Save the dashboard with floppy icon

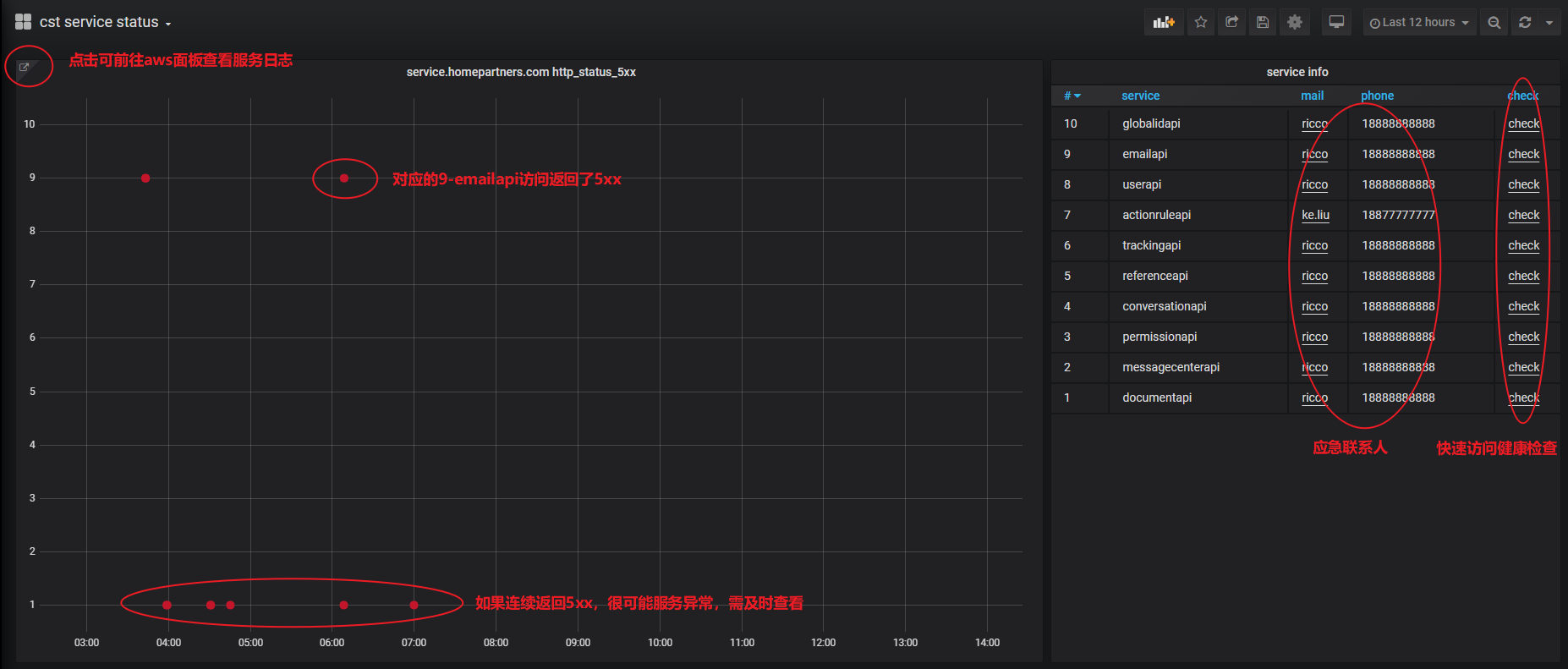pyautogui.click(x=1263, y=23)
